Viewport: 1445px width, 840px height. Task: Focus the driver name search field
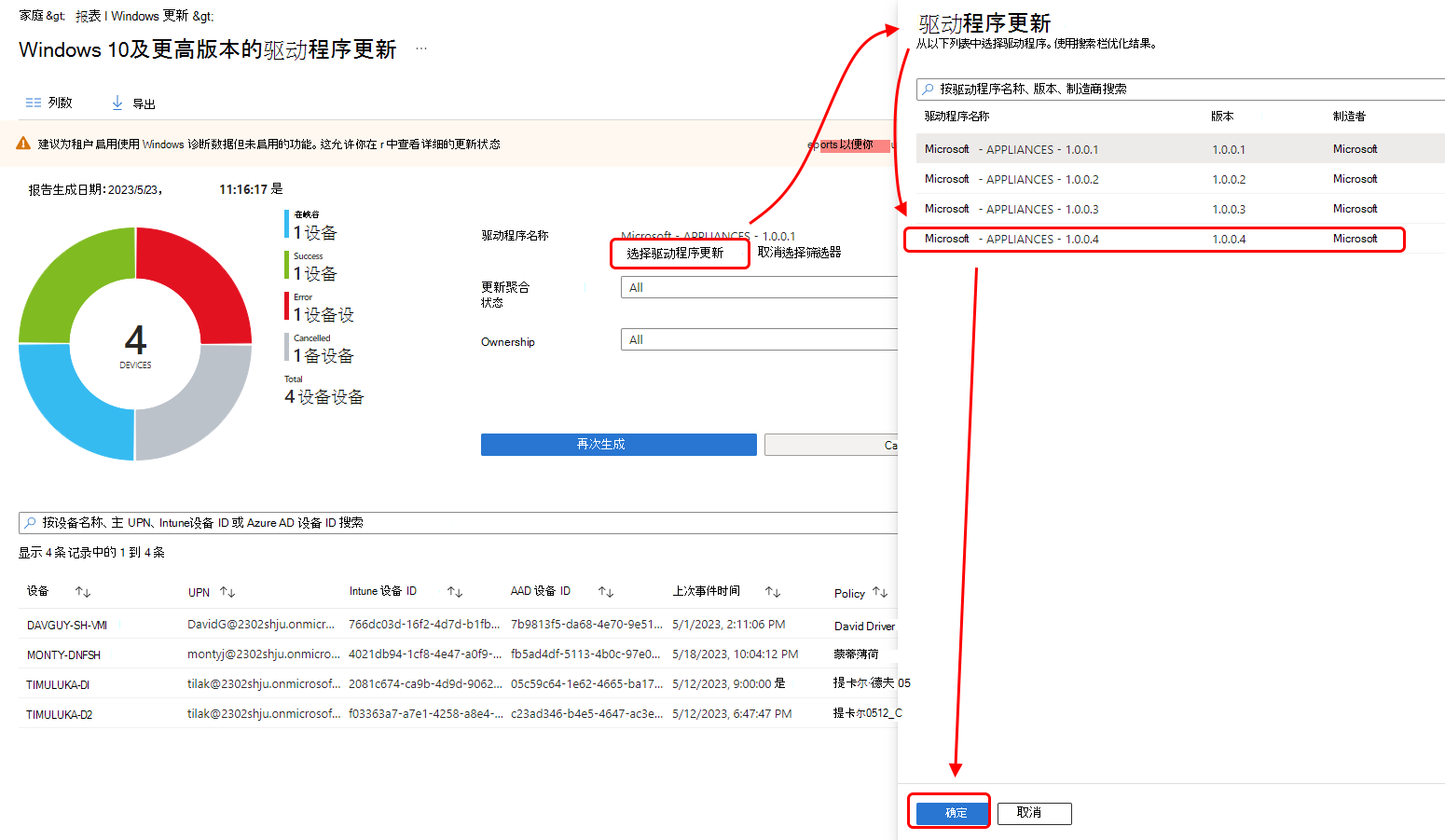[x=1180, y=90]
